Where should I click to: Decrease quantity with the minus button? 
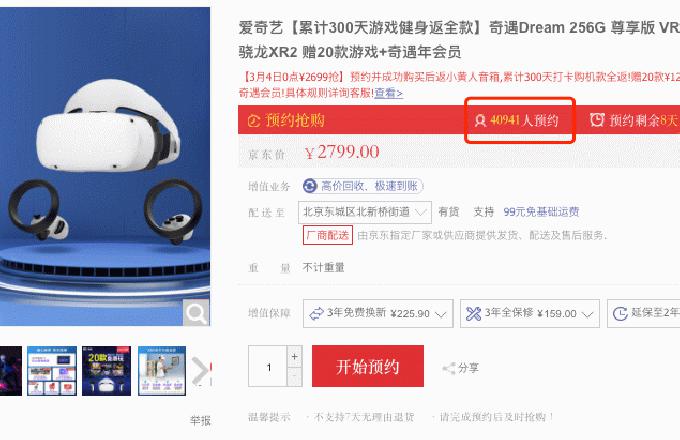[294, 376]
